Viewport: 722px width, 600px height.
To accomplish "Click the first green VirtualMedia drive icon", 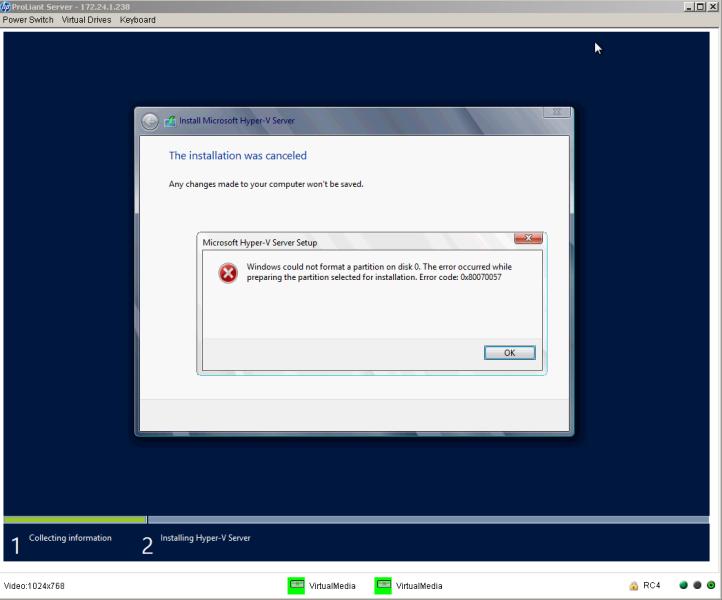I will pyautogui.click(x=296, y=585).
